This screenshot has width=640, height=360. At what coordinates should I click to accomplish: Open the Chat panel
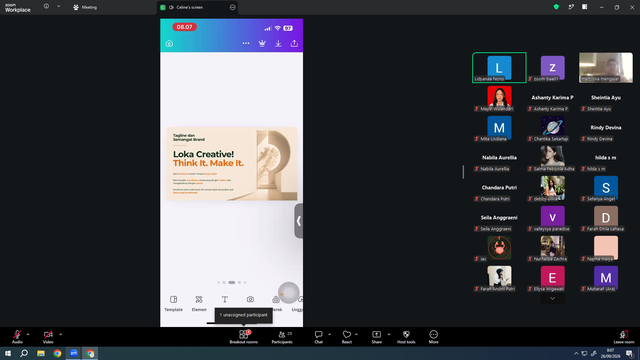pos(318,337)
